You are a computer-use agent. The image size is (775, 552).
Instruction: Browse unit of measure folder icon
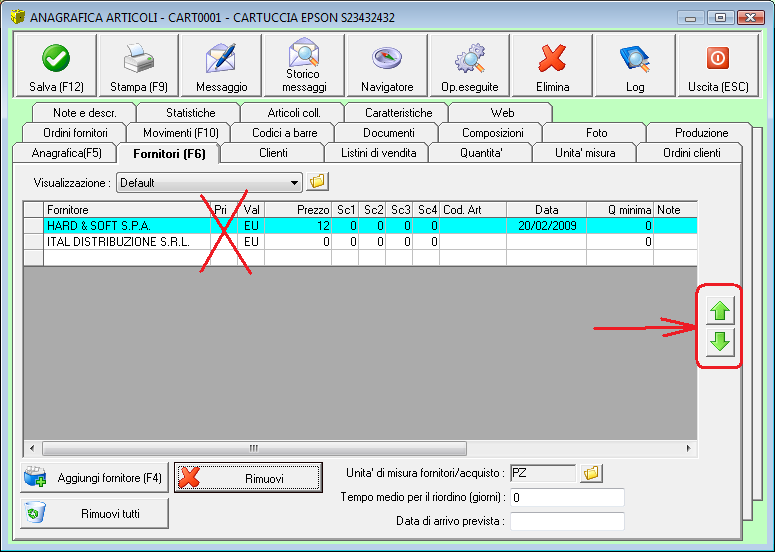click(591, 473)
